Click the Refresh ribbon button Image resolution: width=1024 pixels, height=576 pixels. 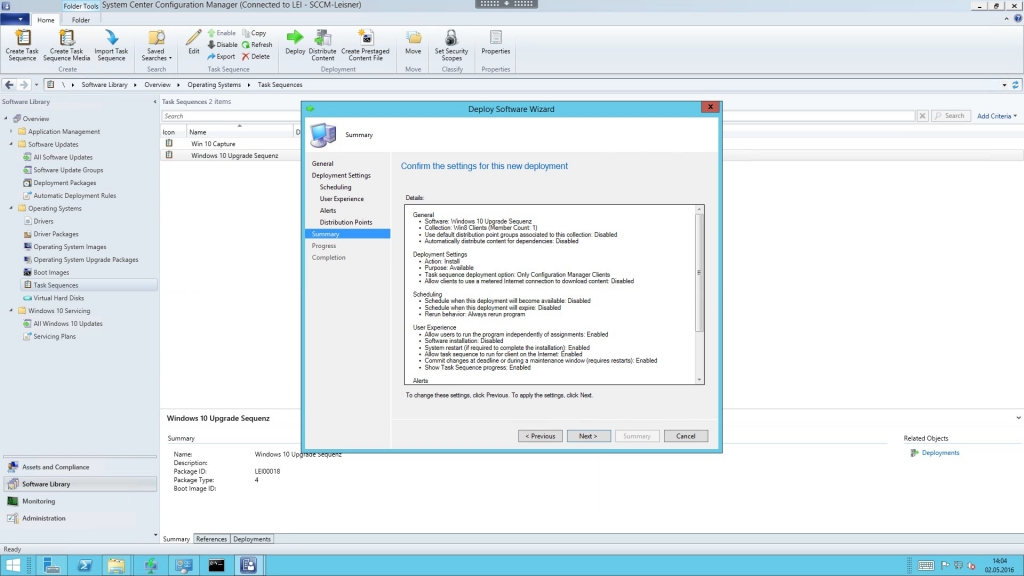tap(257, 44)
